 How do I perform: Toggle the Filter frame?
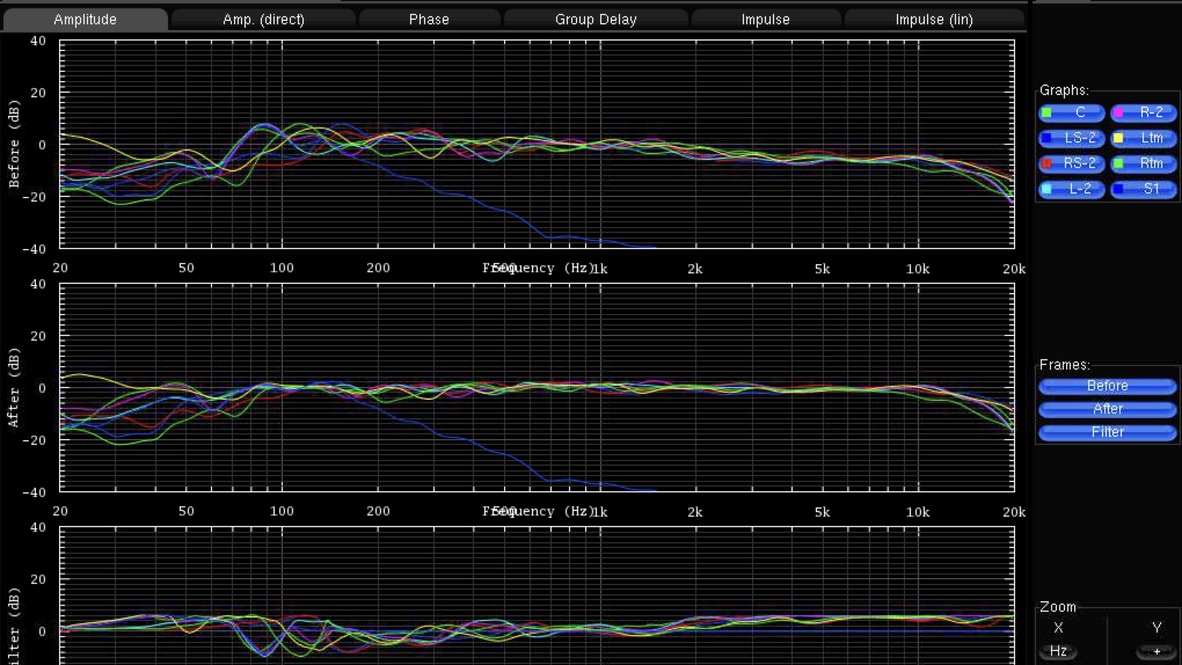pyautogui.click(x=1107, y=432)
